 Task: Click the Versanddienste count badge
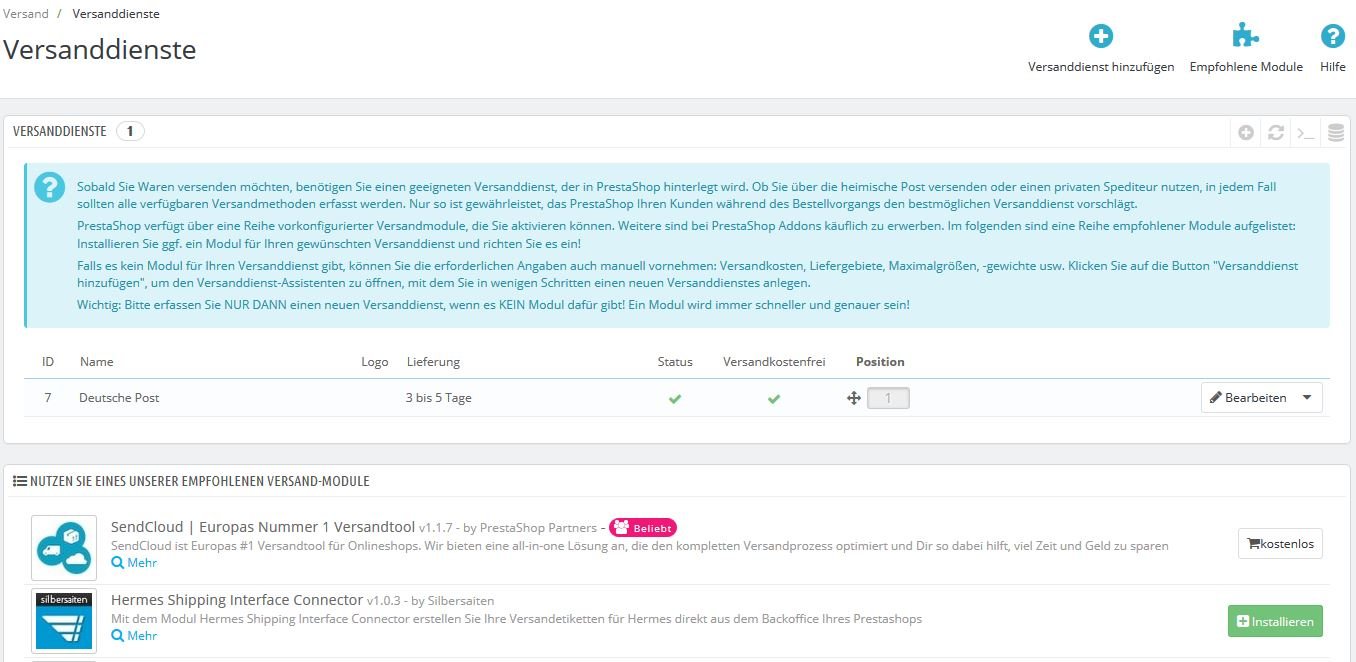click(x=131, y=131)
